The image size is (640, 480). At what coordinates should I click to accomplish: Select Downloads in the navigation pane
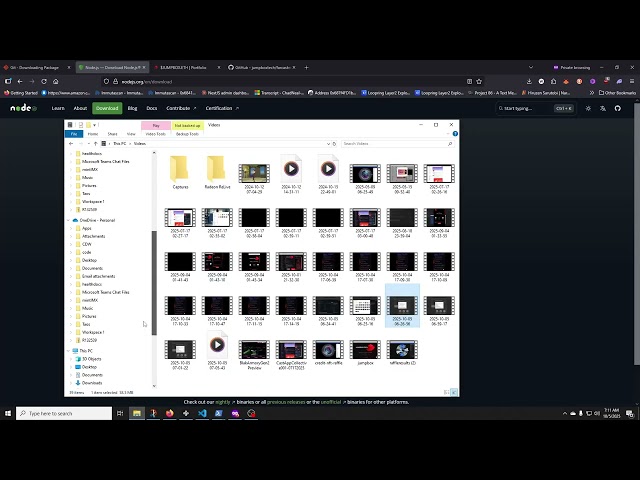tap(91, 383)
